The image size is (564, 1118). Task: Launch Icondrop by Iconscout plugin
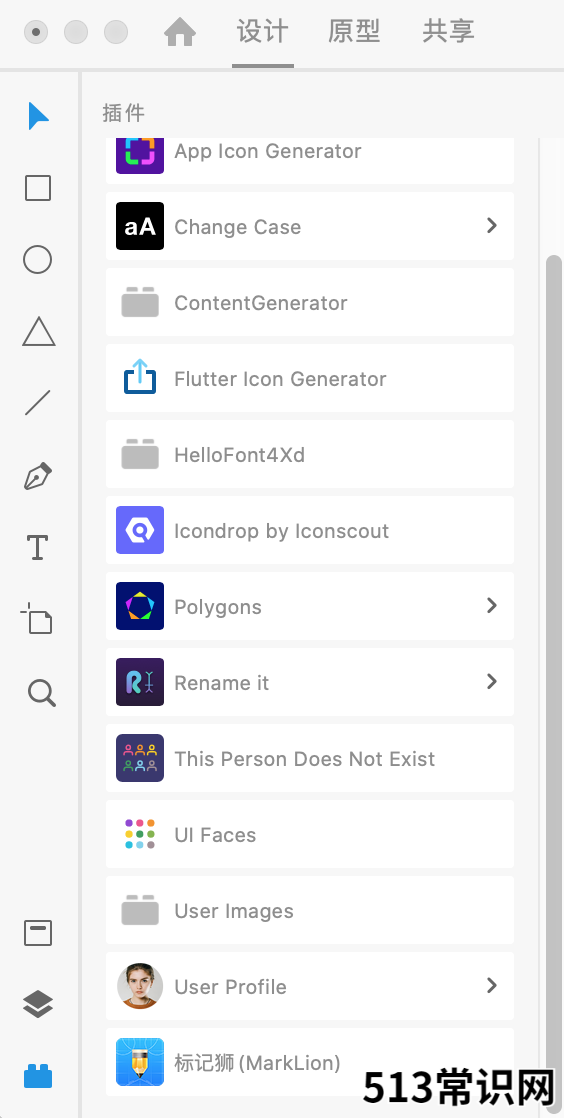(x=309, y=530)
